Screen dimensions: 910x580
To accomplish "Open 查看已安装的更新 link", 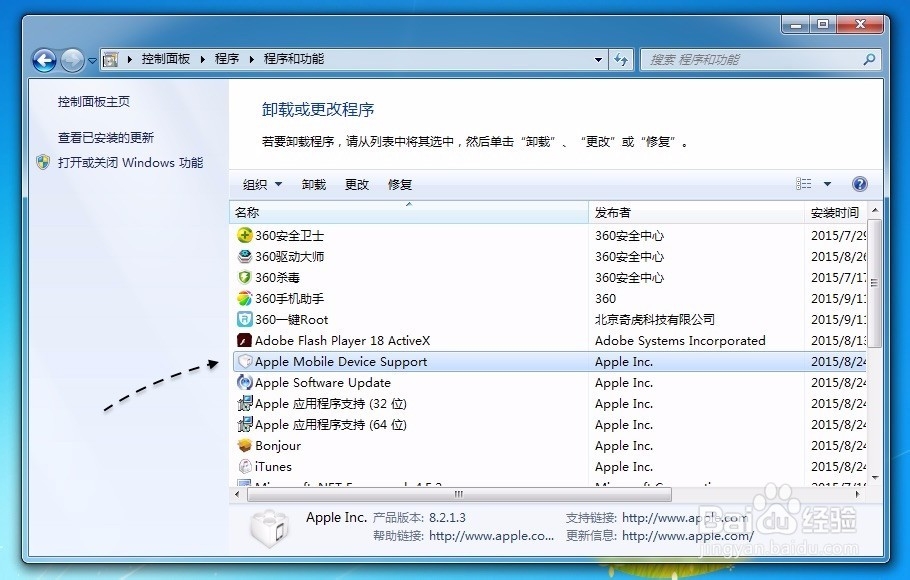I will [x=106, y=138].
